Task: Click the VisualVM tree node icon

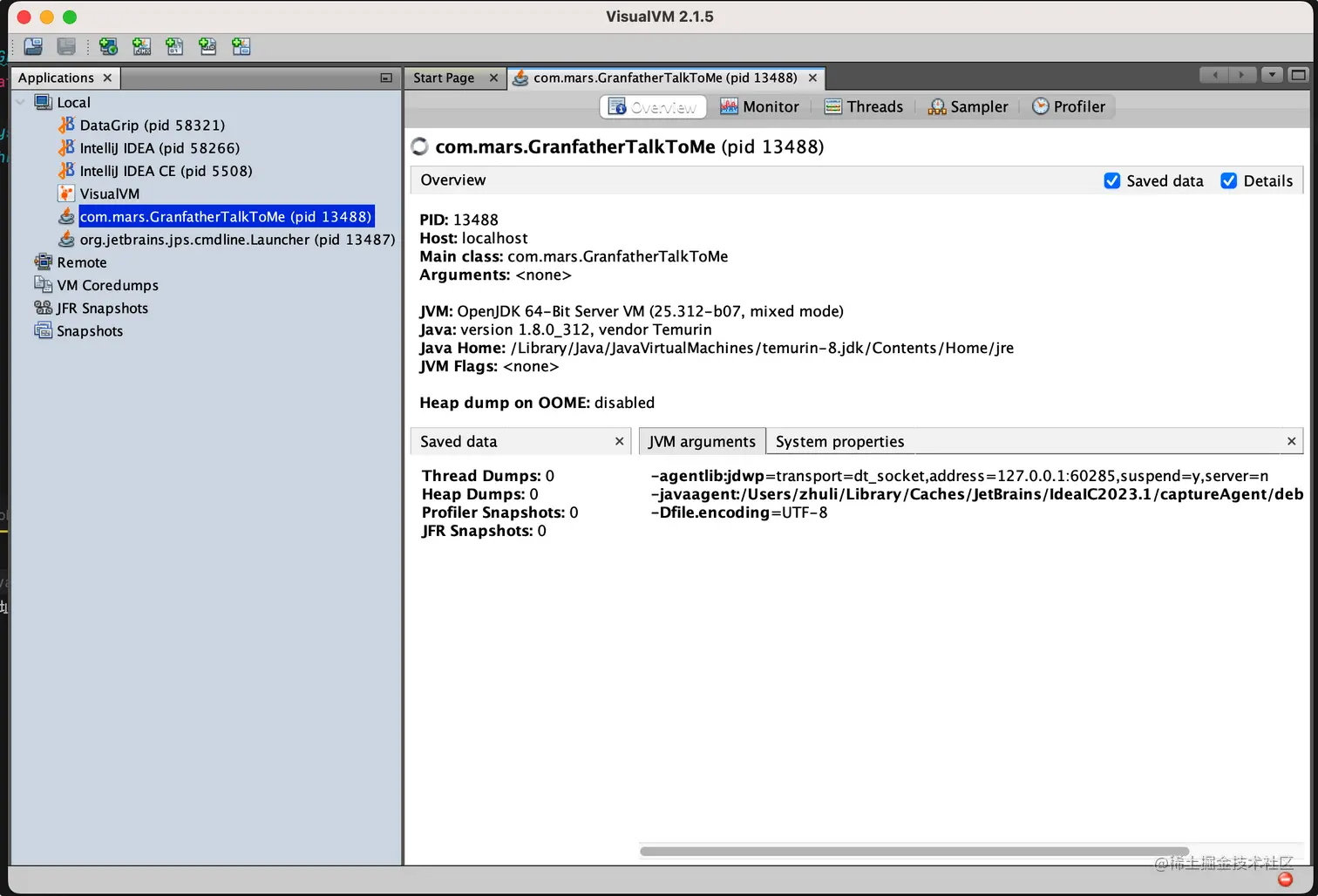Action: [66, 193]
